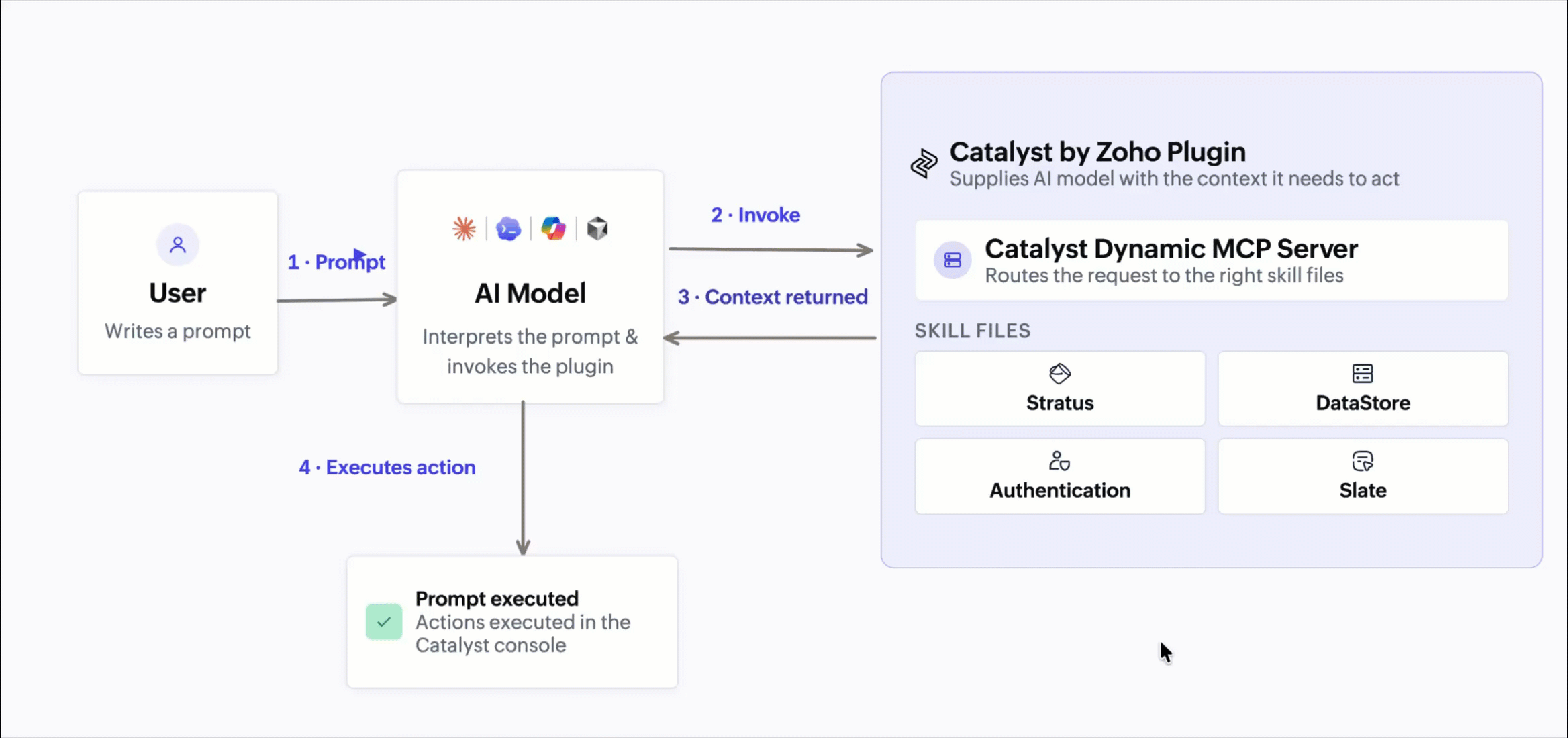Click the Catalyst Dynamic MCP Server title
Screen dimensions: 1568x738
point(1171,249)
